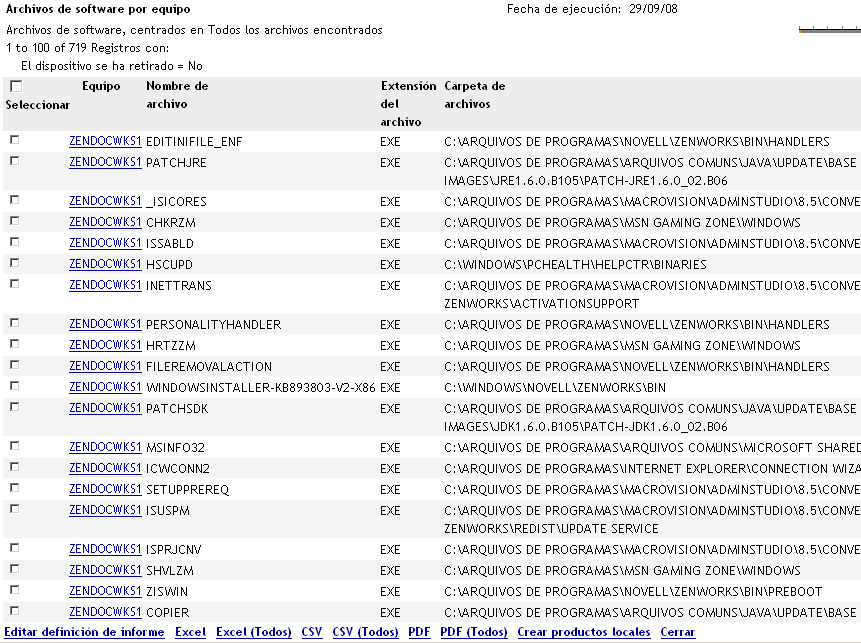The image size is (861, 643).
Task: Check the PERSONALITYHANDLER row checkbox
Action: 15,323
